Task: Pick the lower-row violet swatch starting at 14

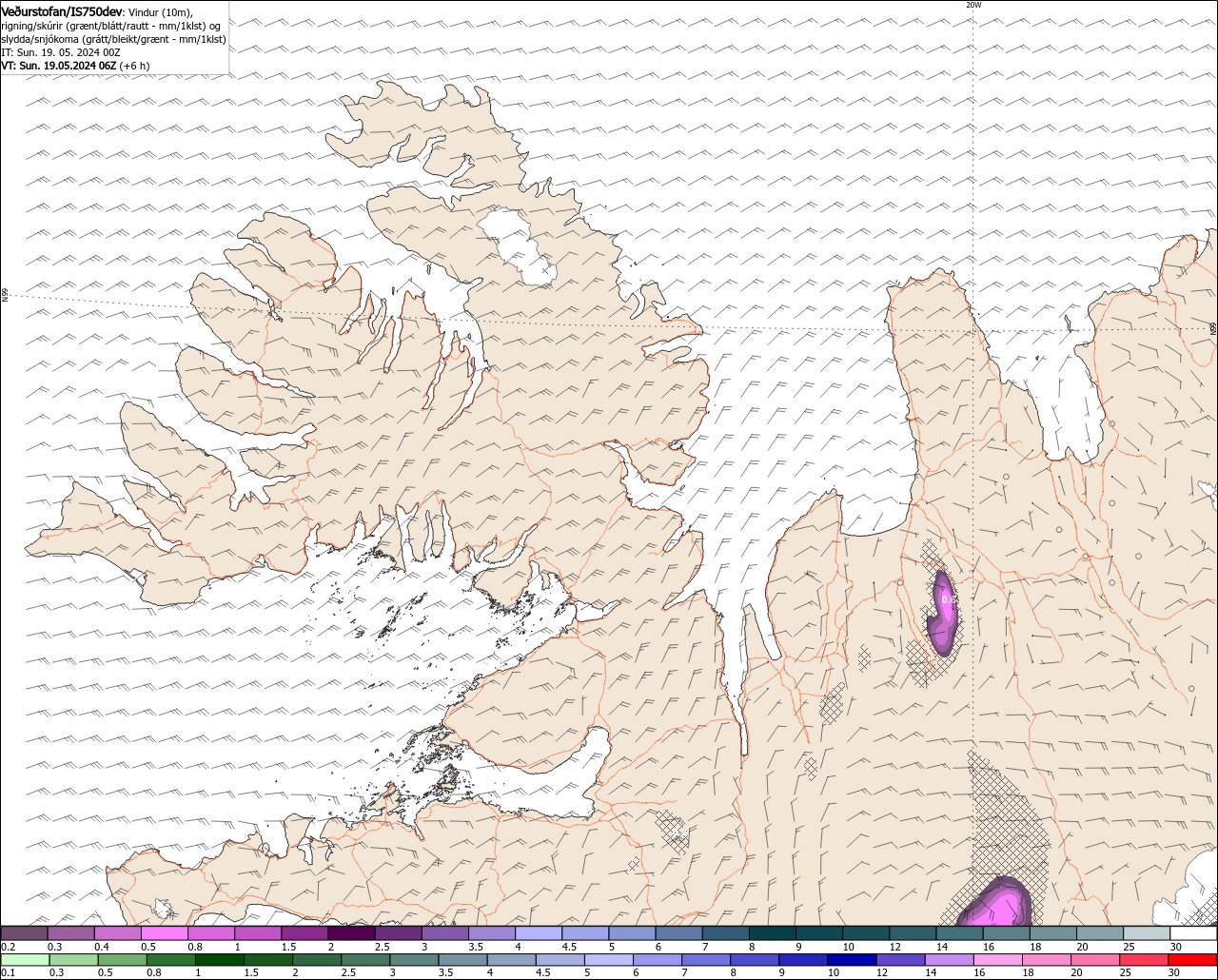Action: 951,959
